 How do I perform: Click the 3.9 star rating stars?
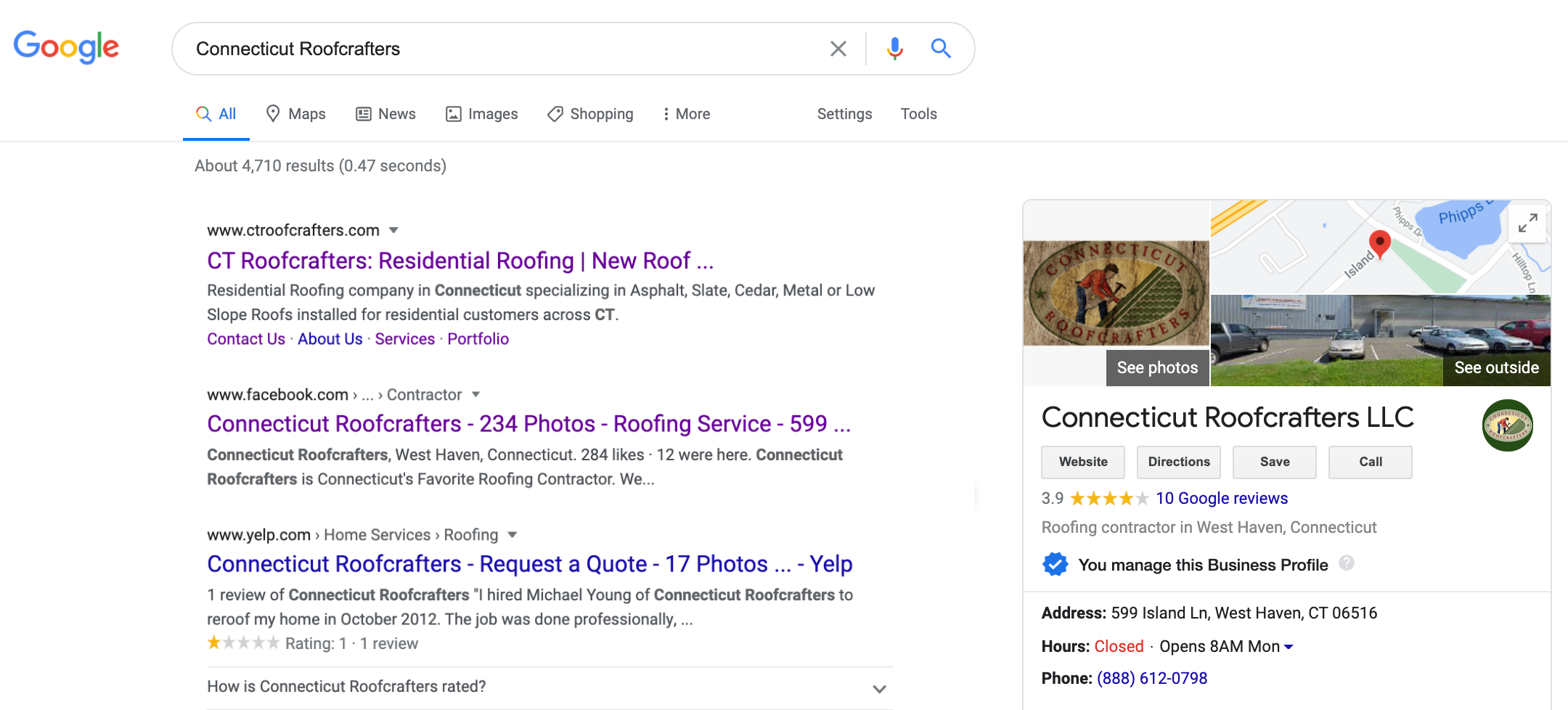click(1109, 499)
